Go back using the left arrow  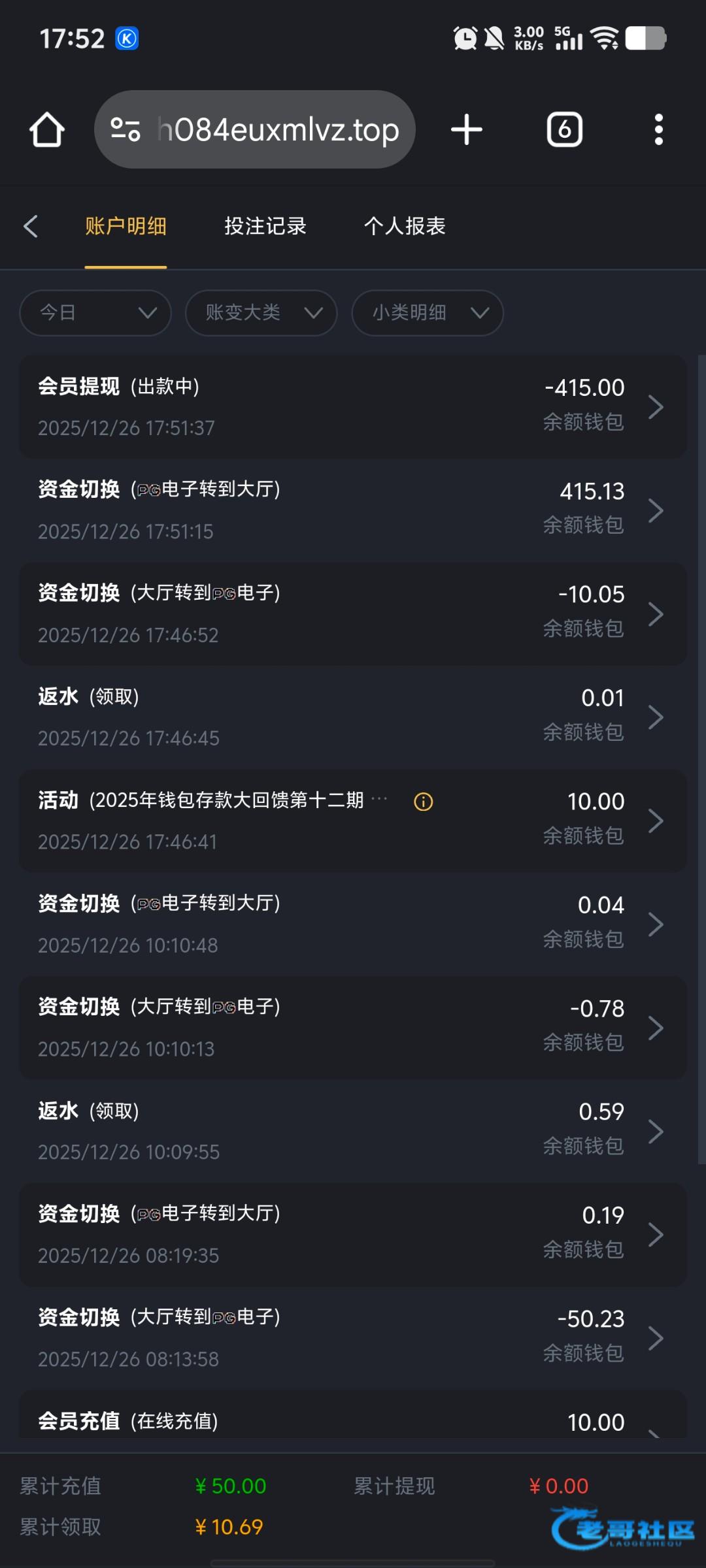pyautogui.click(x=31, y=227)
